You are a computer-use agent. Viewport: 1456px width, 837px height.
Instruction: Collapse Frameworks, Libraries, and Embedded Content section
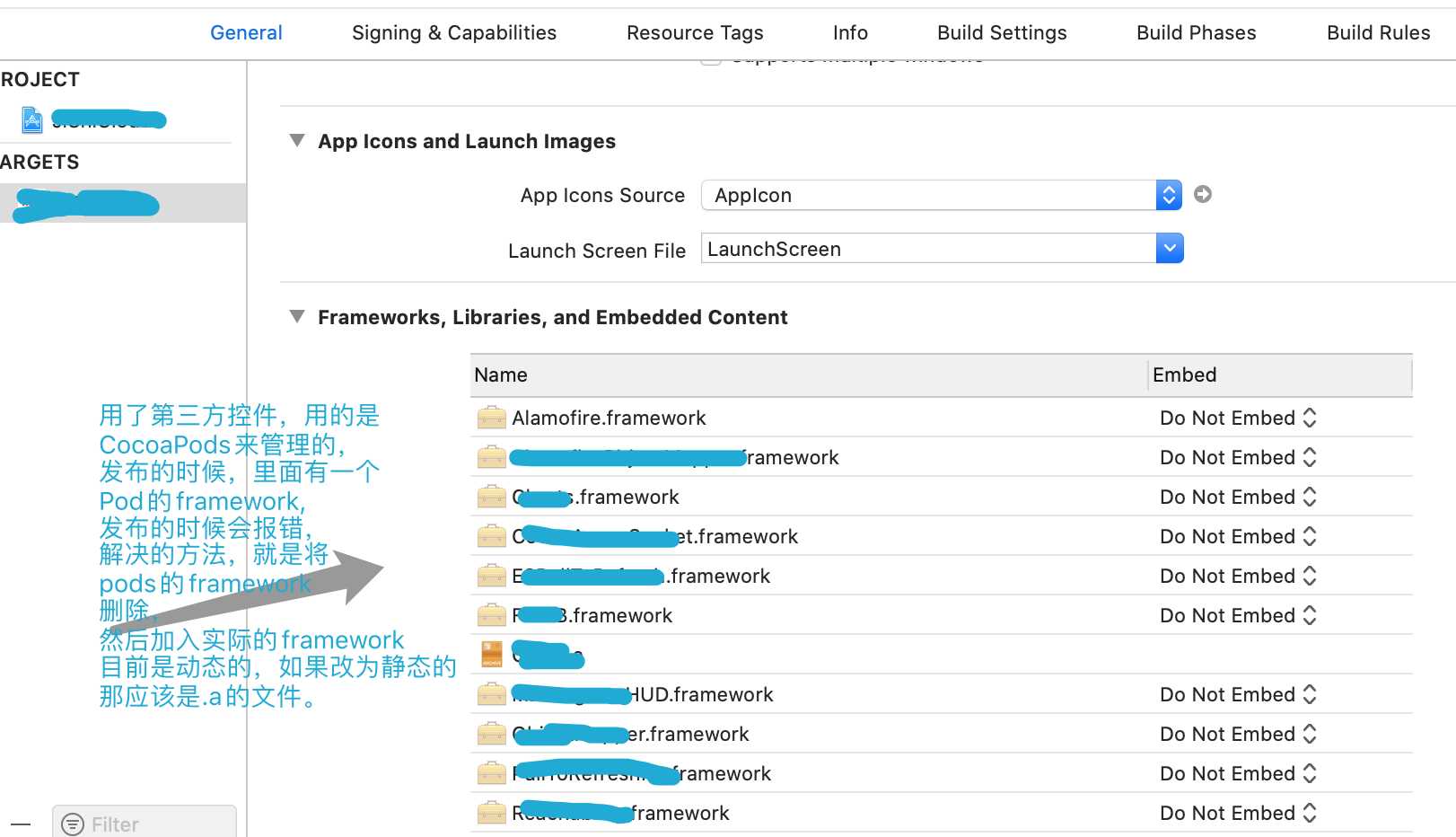click(297, 316)
